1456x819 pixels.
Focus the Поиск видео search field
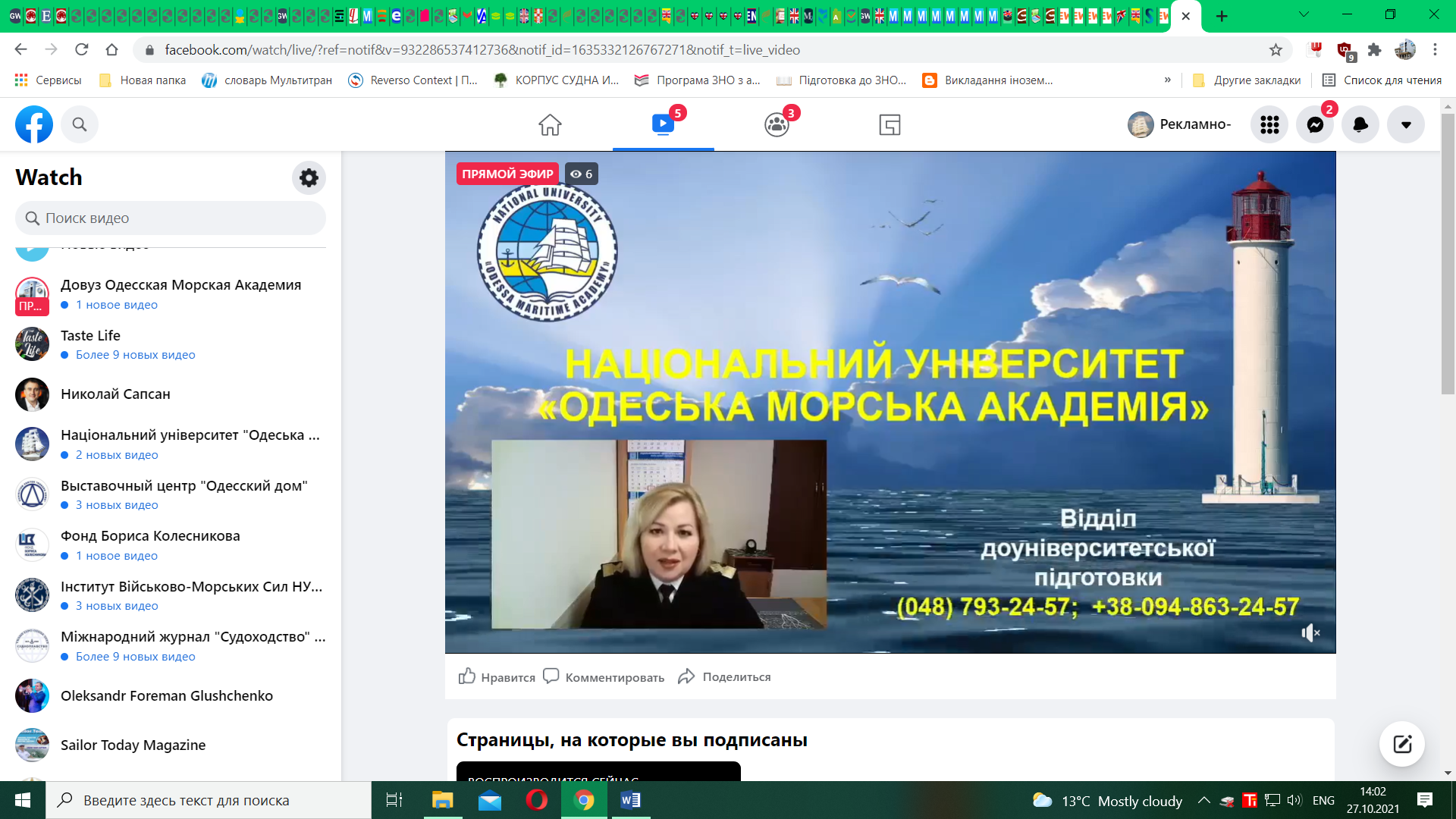tap(171, 218)
